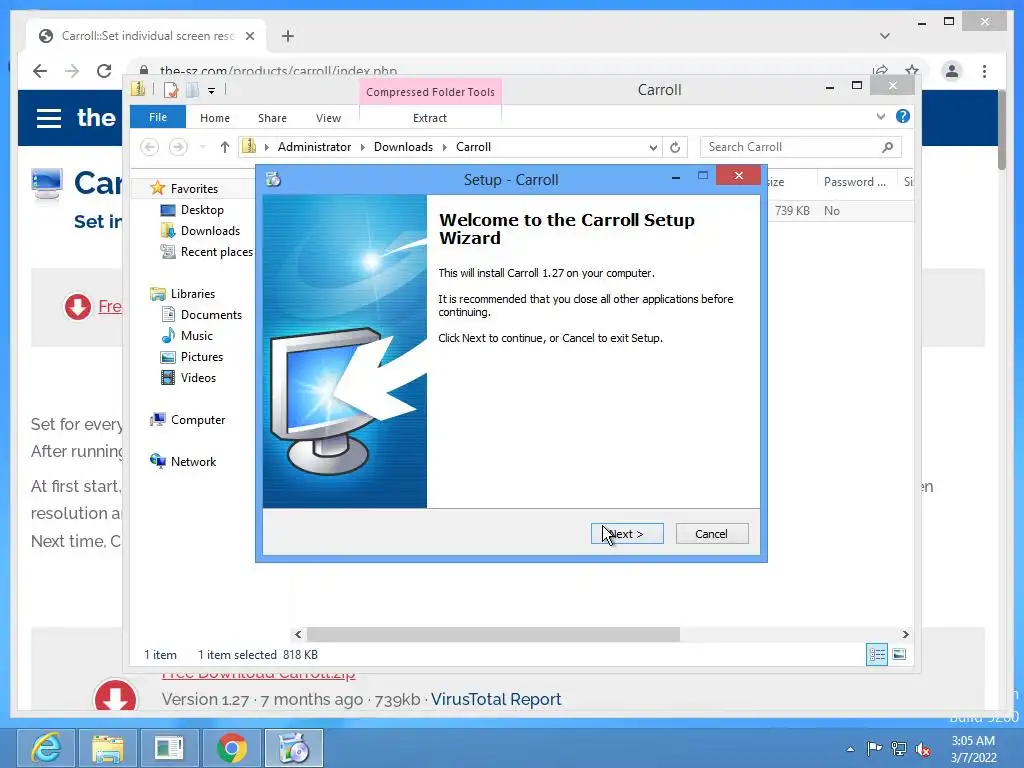Screen dimensions: 1024x768
Task: Open the File tab in Explorer
Action: point(157,118)
